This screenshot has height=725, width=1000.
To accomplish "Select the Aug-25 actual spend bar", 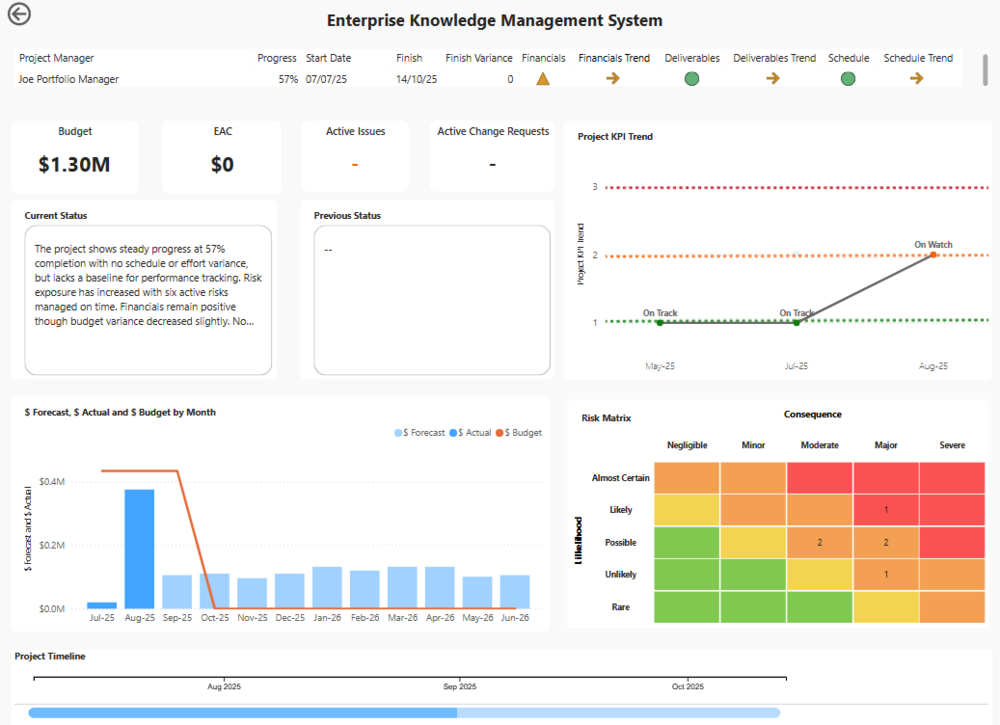I will [139, 548].
